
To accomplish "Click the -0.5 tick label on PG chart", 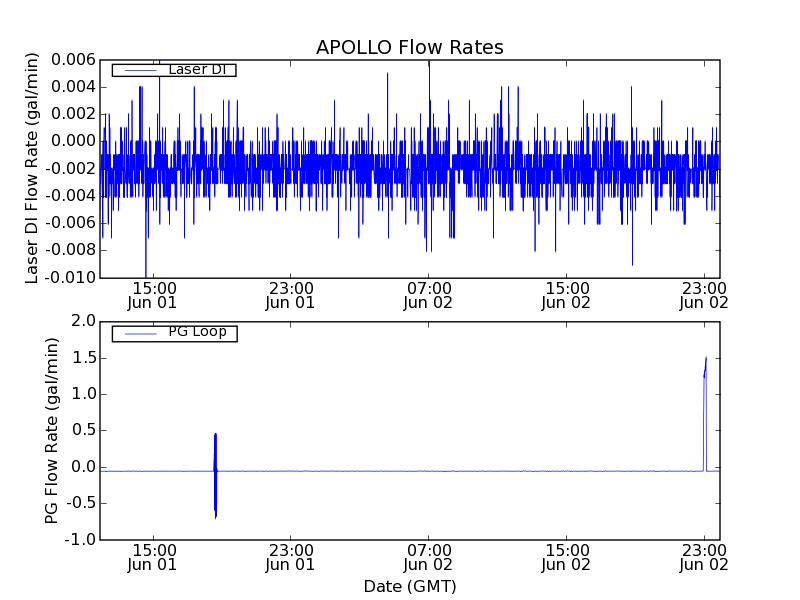I will (81, 503).
